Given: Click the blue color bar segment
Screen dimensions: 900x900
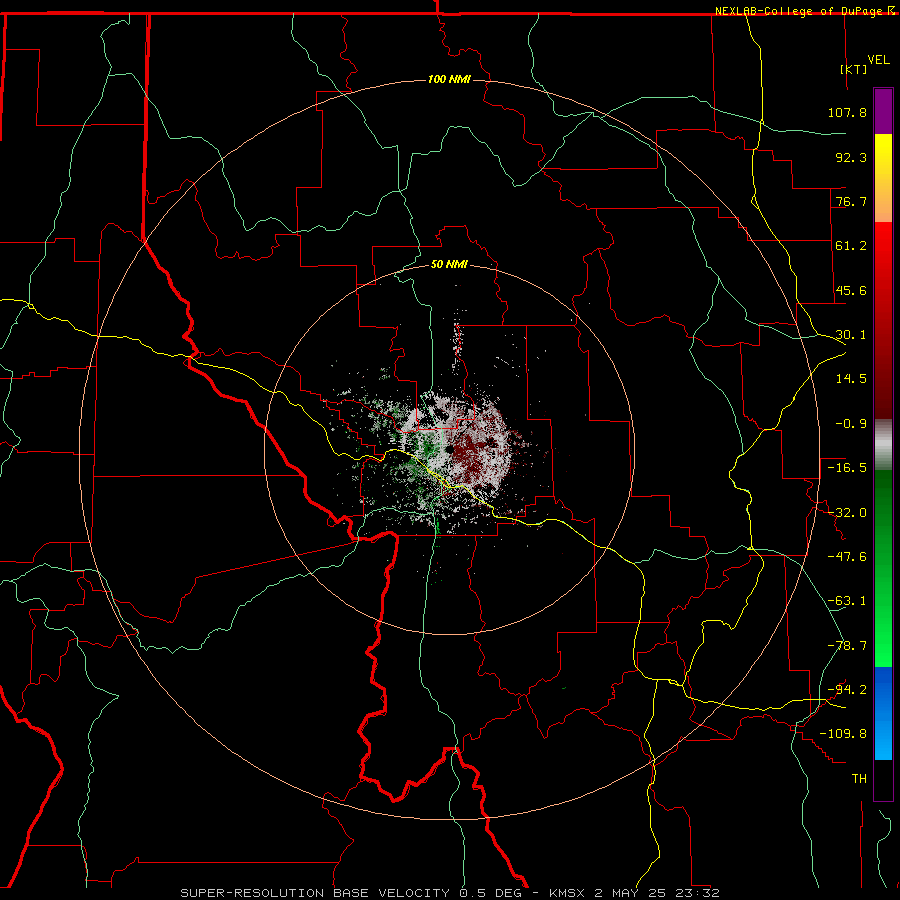Looking at the screenshot, I should tap(883, 713).
